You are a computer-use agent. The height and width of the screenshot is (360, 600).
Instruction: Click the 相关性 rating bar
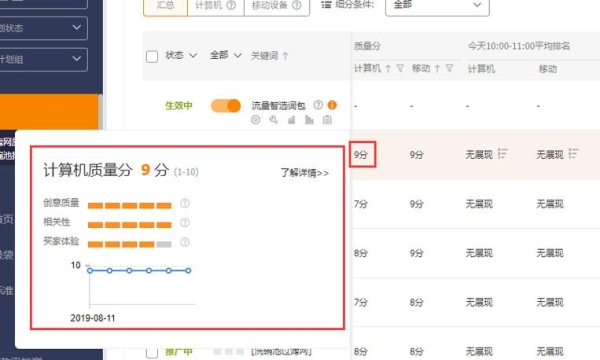click(130, 225)
